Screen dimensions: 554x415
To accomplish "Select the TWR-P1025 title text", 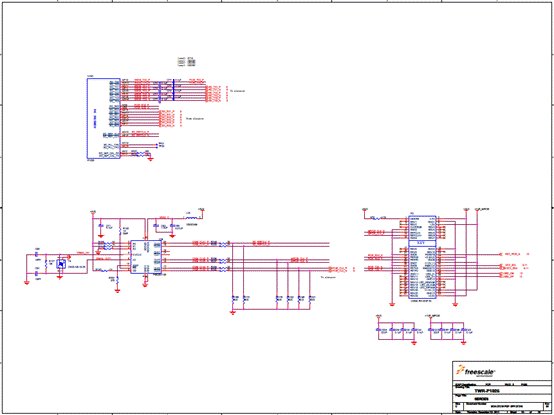I will coord(487,391).
